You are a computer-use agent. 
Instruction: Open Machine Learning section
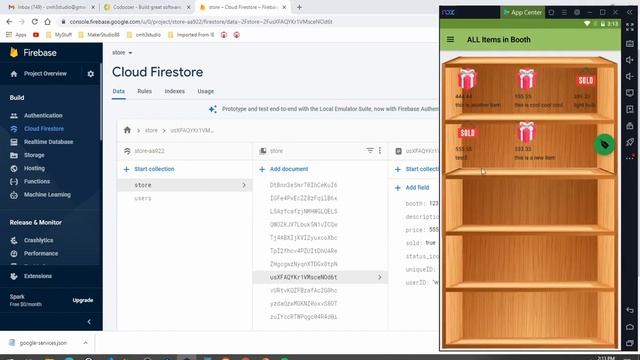pos(47,195)
